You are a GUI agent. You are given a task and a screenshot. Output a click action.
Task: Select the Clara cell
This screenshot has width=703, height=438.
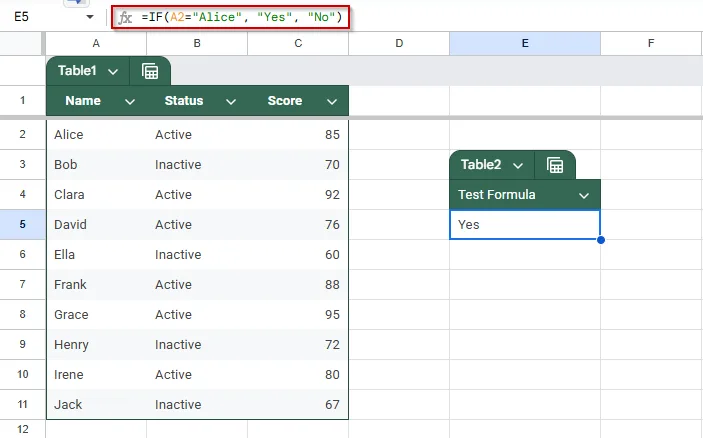point(96,195)
